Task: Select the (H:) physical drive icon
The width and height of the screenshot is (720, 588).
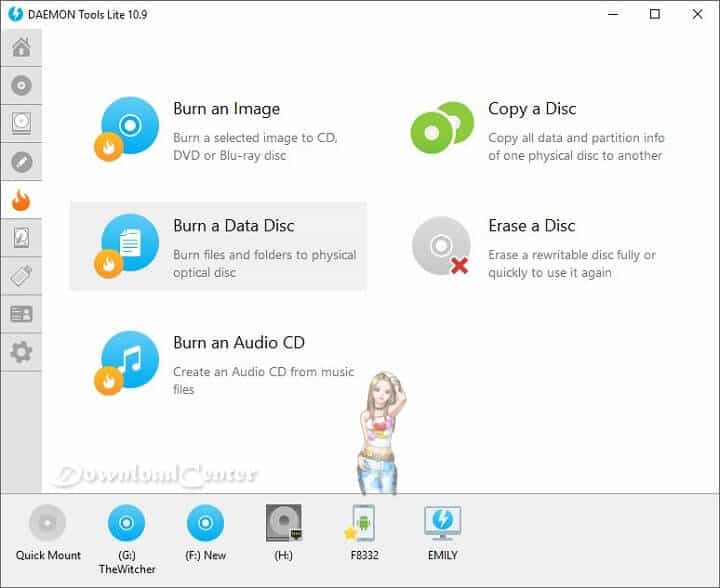Action: [284, 522]
